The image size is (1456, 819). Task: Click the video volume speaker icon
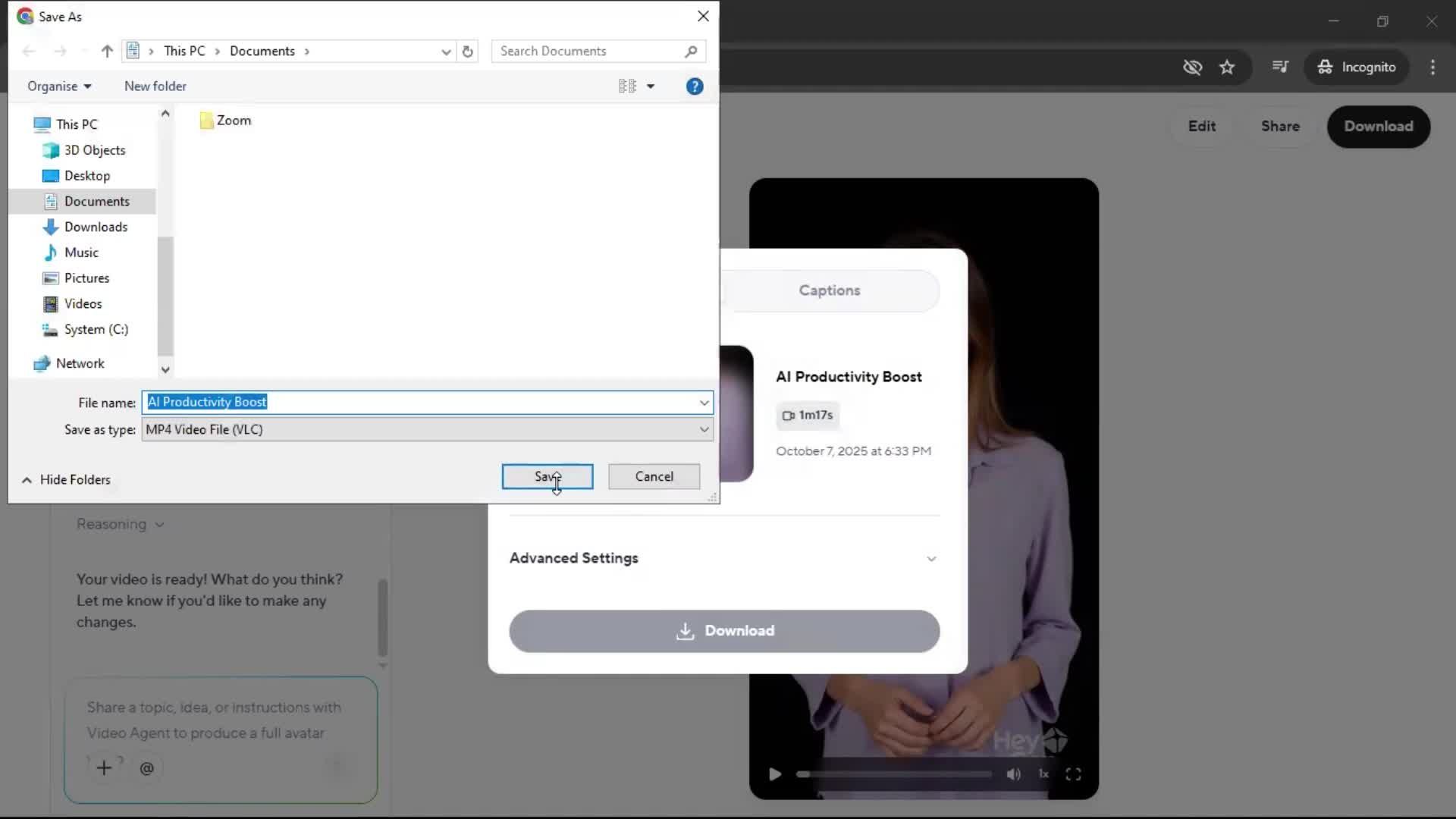(1013, 774)
